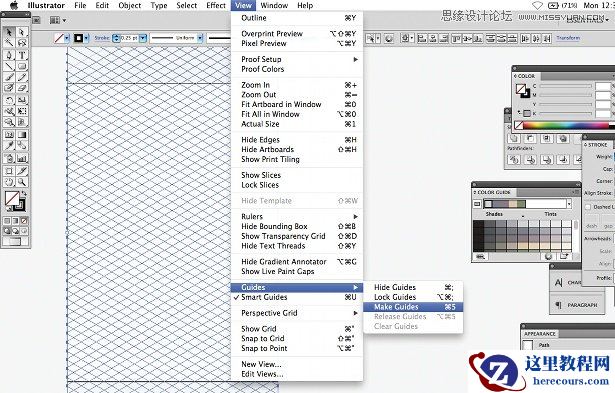The width and height of the screenshot is (615, 393).
Task: Open the stroke weight dropdown
Action: tap(143, 38)
